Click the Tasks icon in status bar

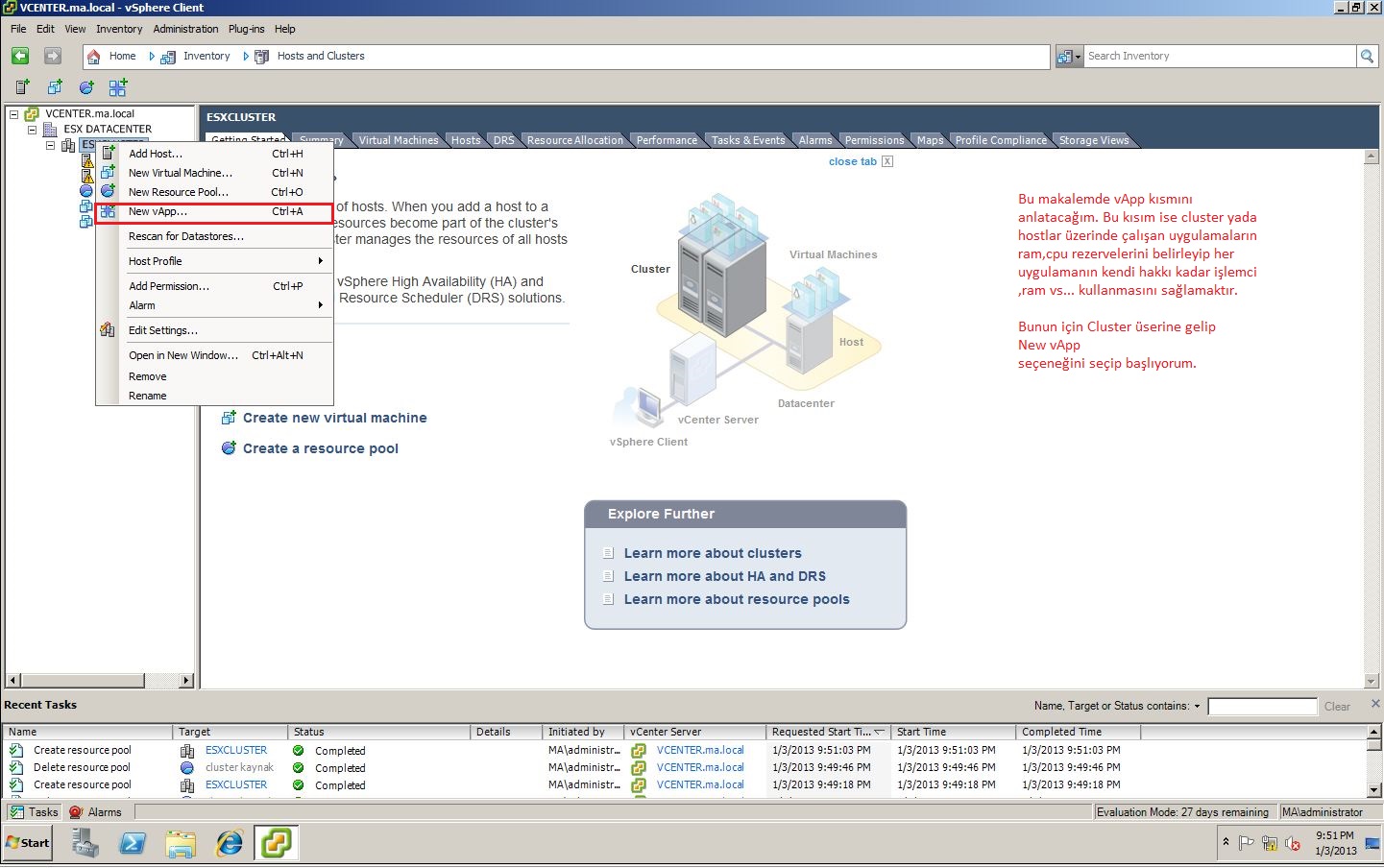(x=16, y=812)
